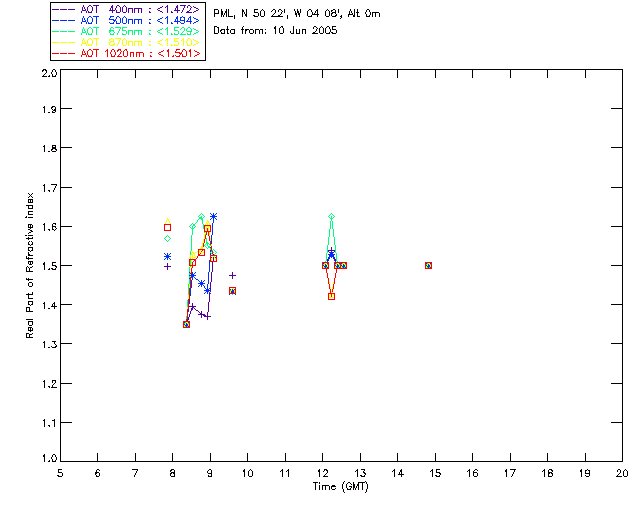640x512 pixels.
Task: Click the AOT 675nm legend entry
Action: (x=126, y=31)
